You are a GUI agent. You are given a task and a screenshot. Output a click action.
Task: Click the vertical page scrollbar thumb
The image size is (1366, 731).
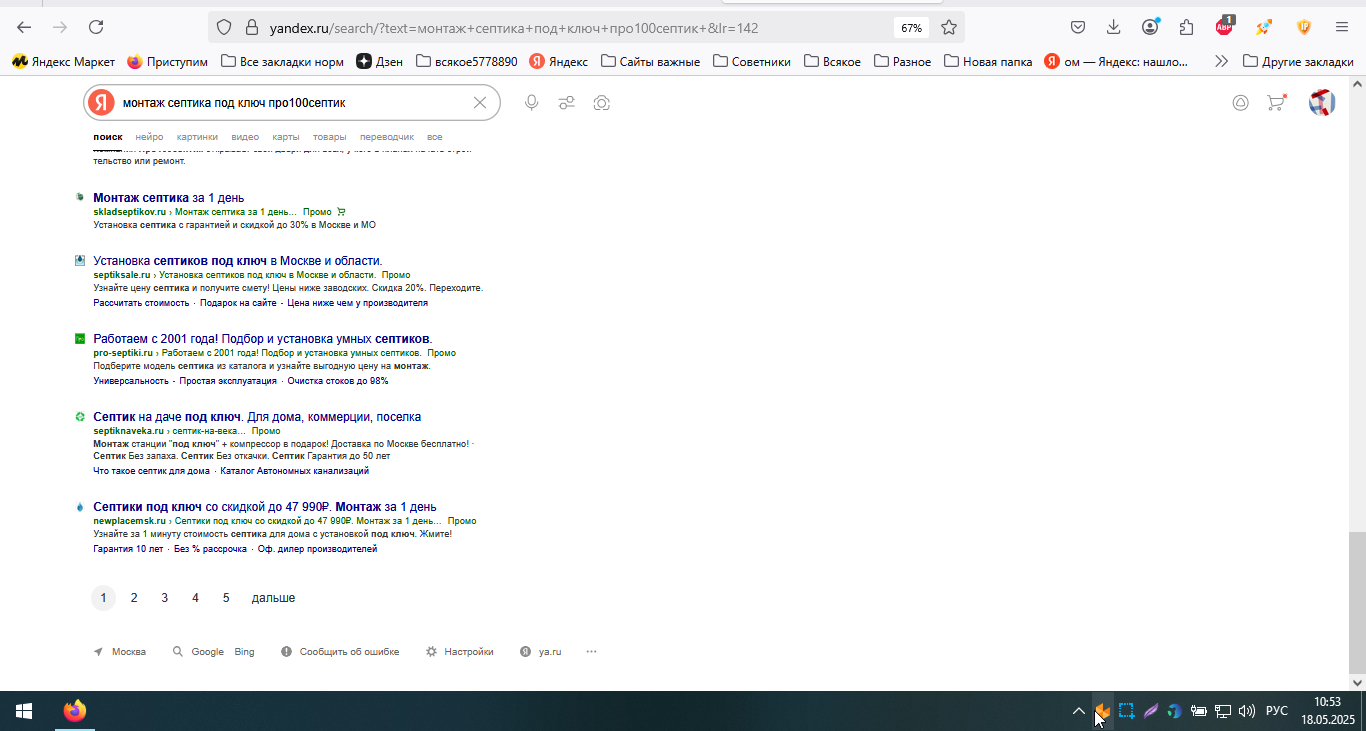point(1356,603)
